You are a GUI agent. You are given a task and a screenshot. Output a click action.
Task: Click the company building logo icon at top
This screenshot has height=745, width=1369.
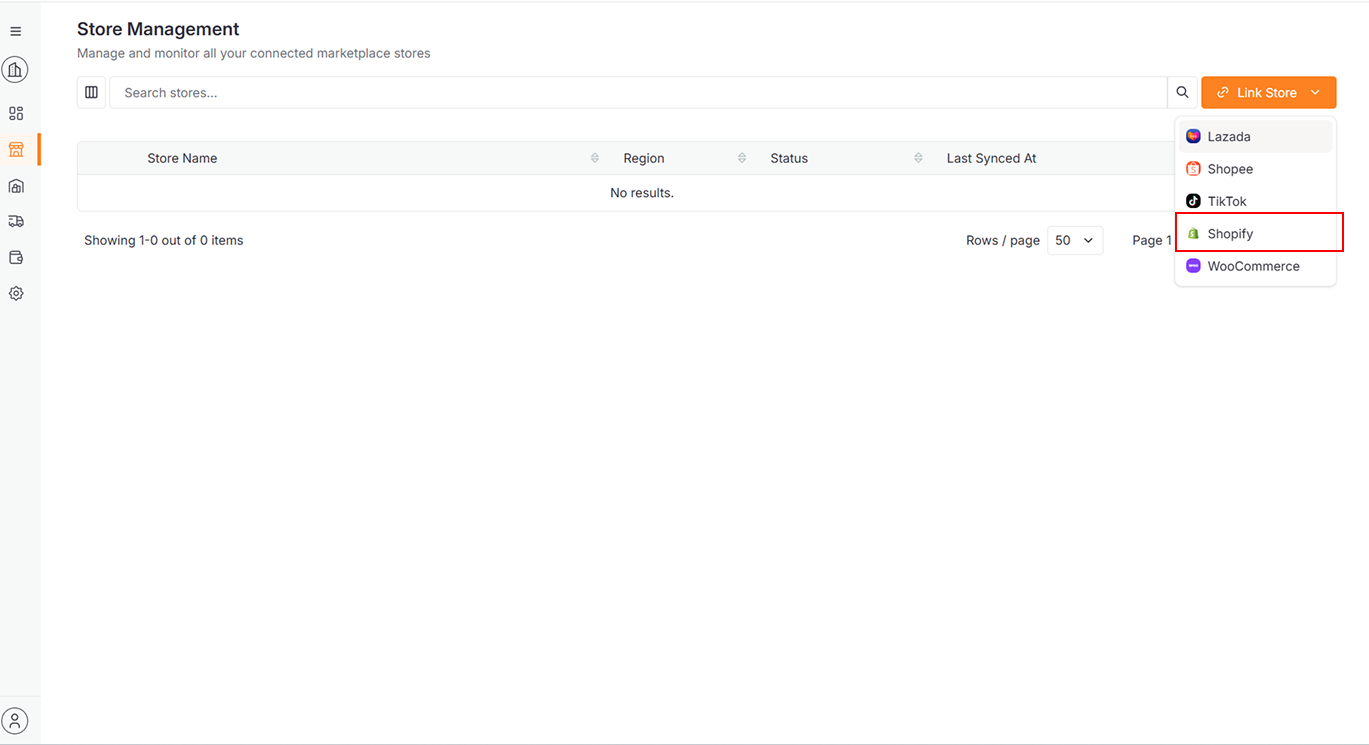coord(15,69)
